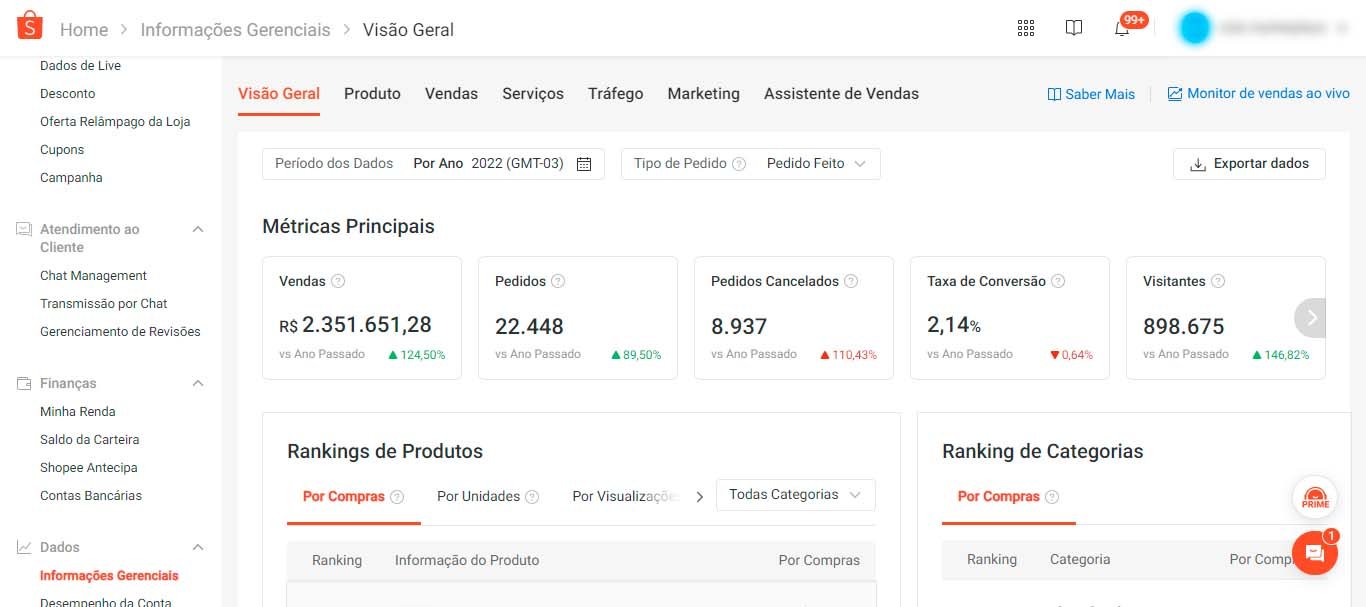1366x607 pixels.
Task: Open the Pedido Feito dropdown
Action: [x=816, y=163]
